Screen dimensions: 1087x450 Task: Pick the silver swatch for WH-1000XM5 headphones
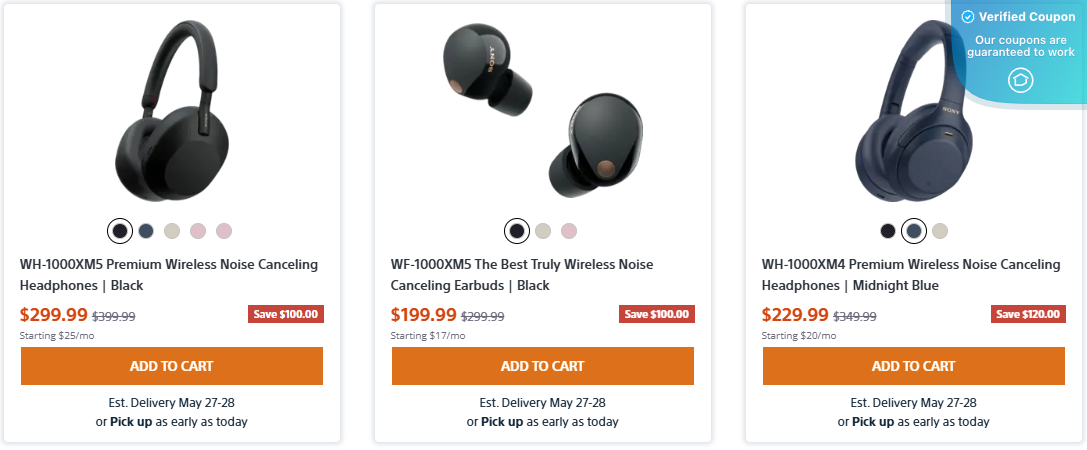coord(172,231)
